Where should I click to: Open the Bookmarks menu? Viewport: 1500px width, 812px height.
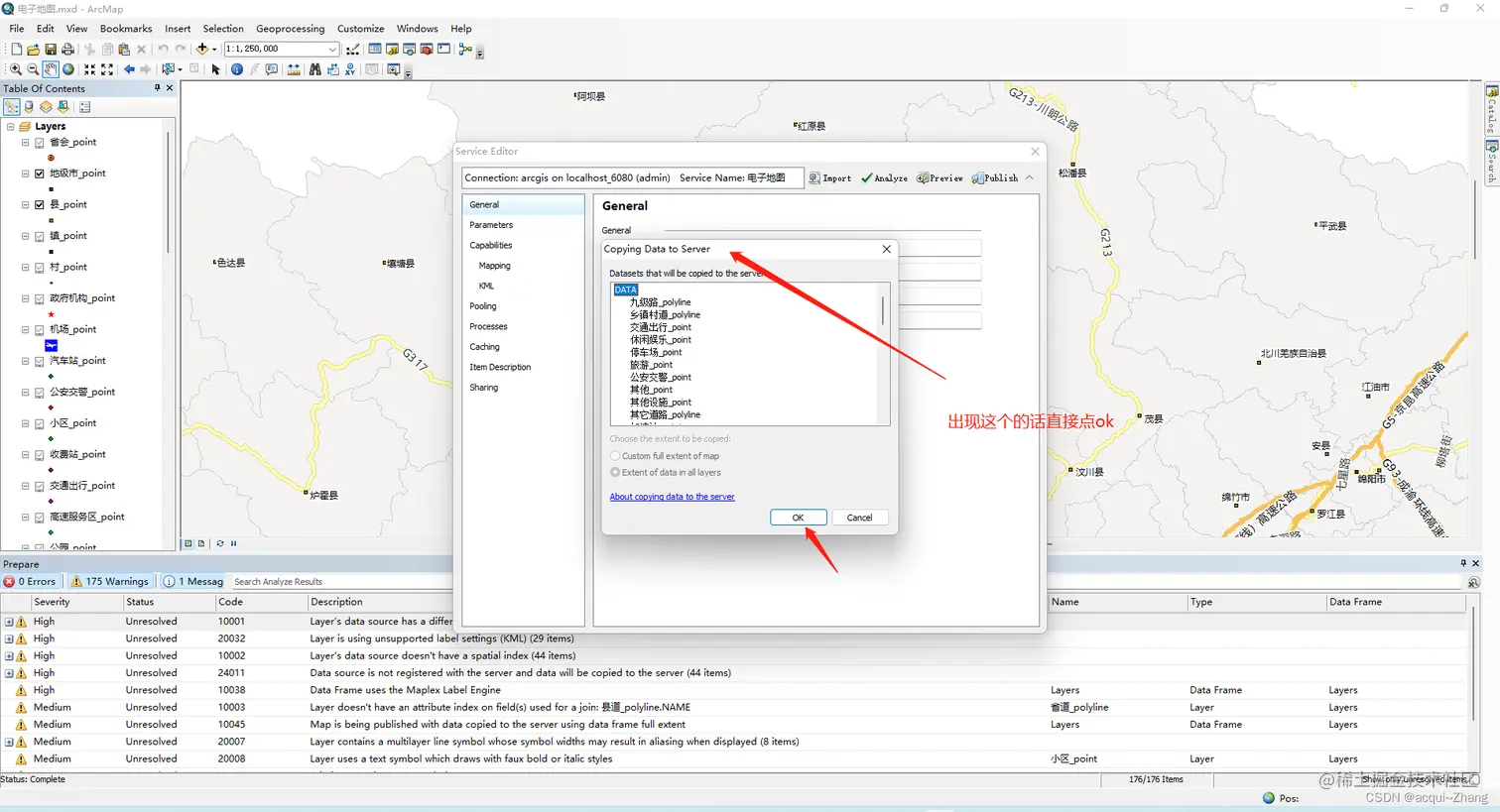point(126,29)
